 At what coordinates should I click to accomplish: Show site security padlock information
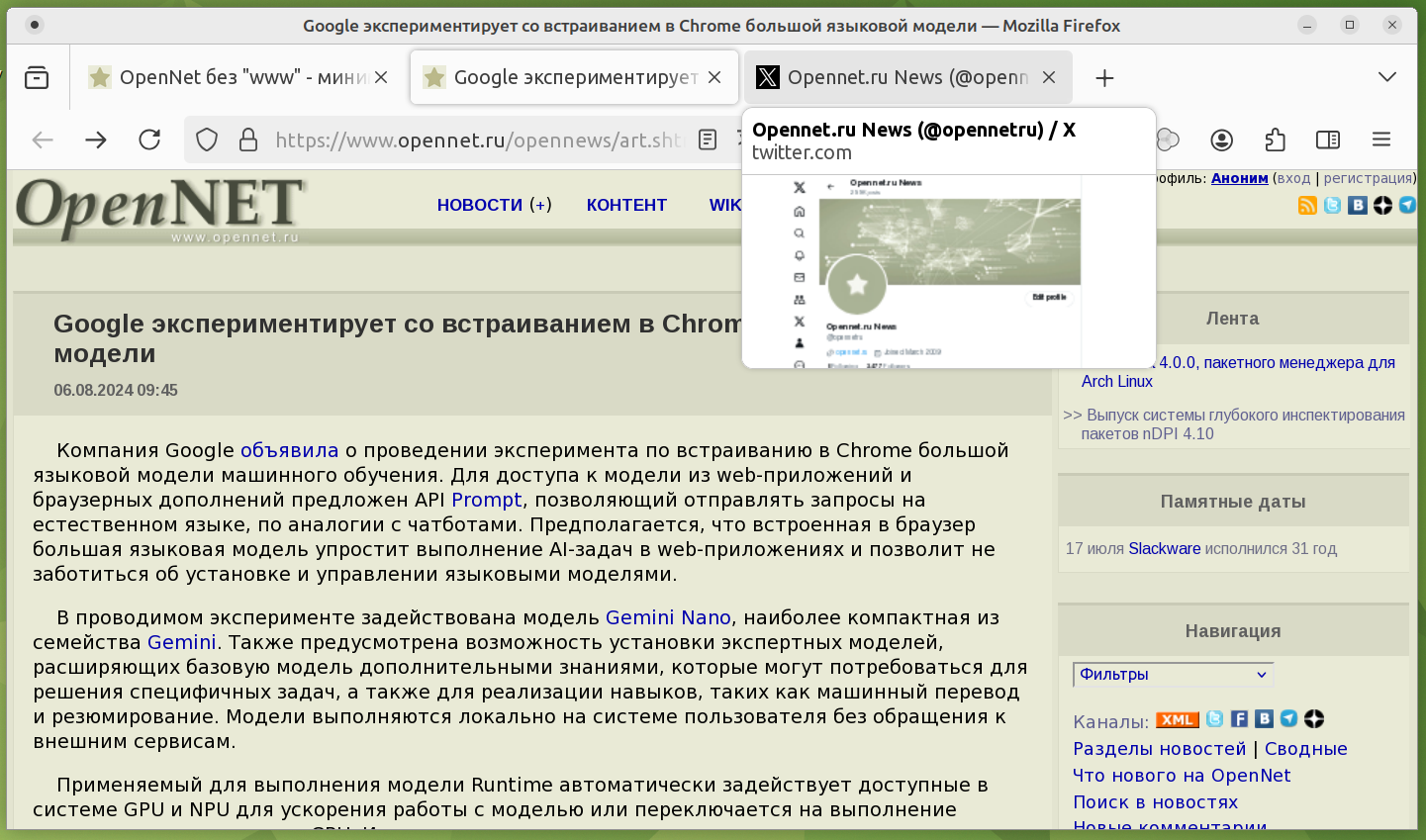[x=248, y=140]
